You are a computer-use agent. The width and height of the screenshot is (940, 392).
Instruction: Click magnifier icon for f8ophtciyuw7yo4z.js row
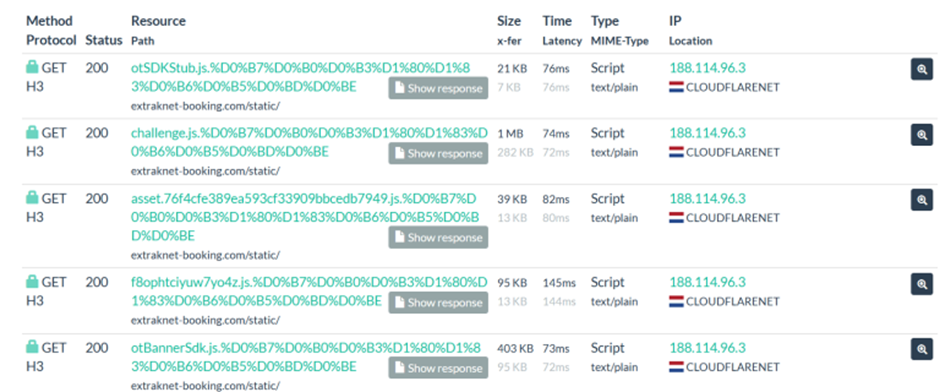(x=922, y=284)
